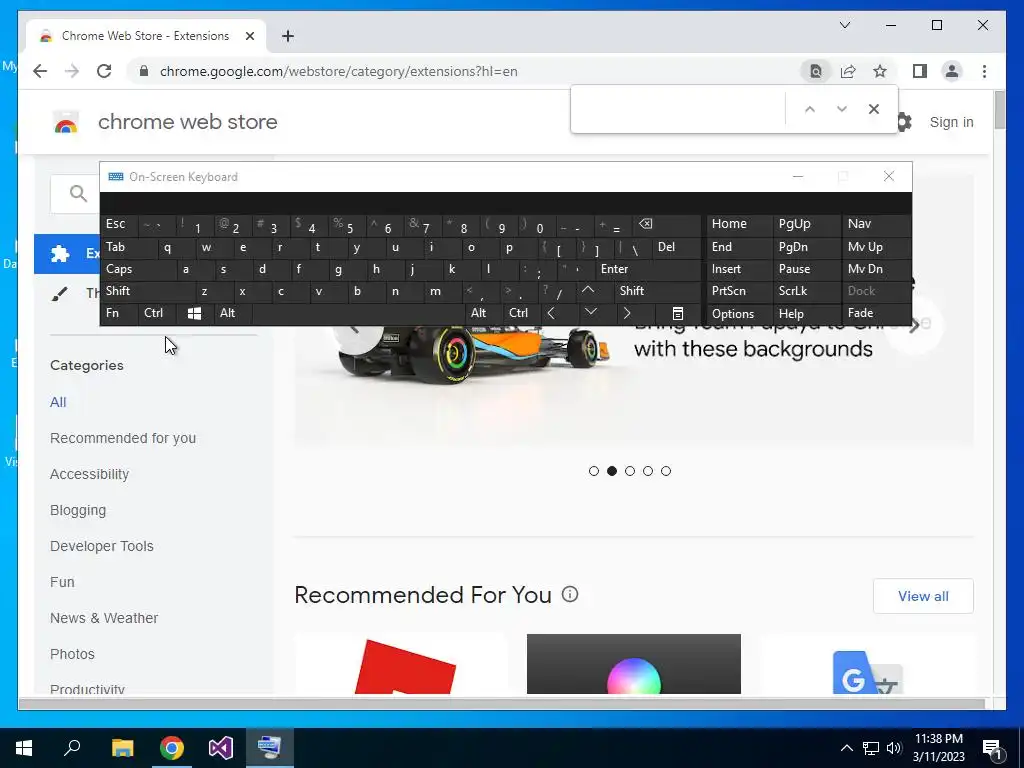Bookmark this page with the star icon
Viewport: 1024px width, 768px height.
pos(880,71)
